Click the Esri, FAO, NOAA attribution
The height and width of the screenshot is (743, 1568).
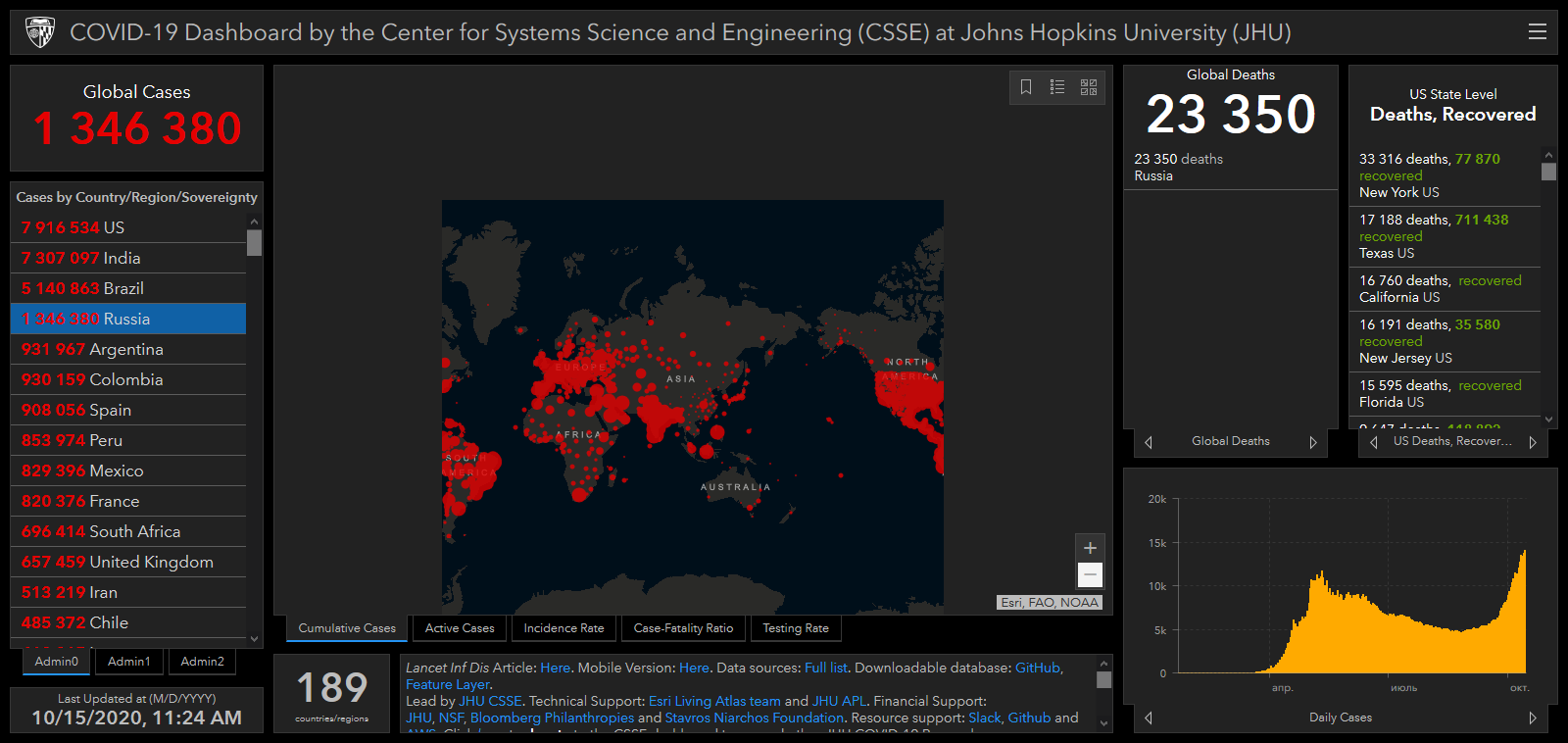[1050, 603]
